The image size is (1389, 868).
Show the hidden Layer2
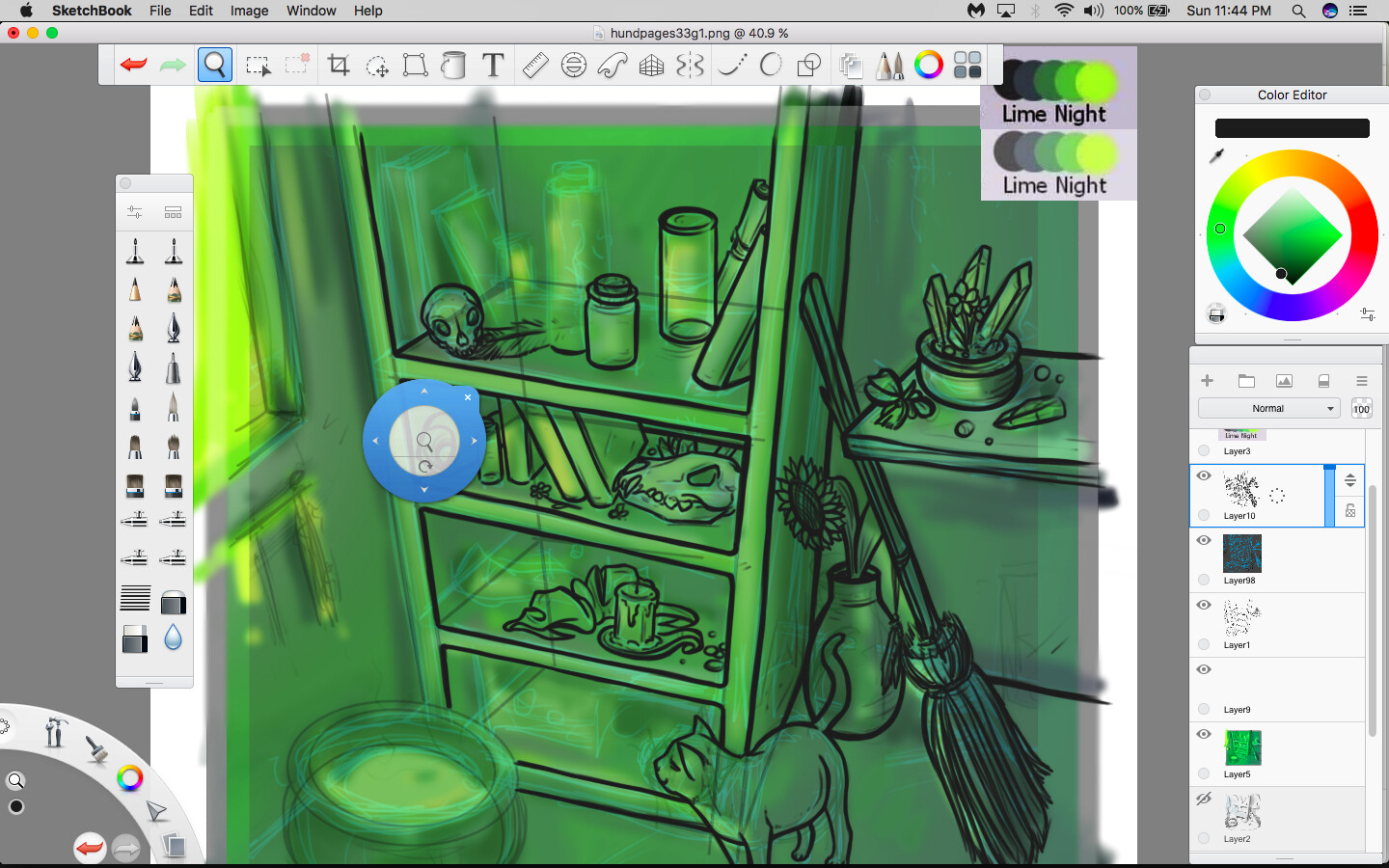click(1203, 799)
